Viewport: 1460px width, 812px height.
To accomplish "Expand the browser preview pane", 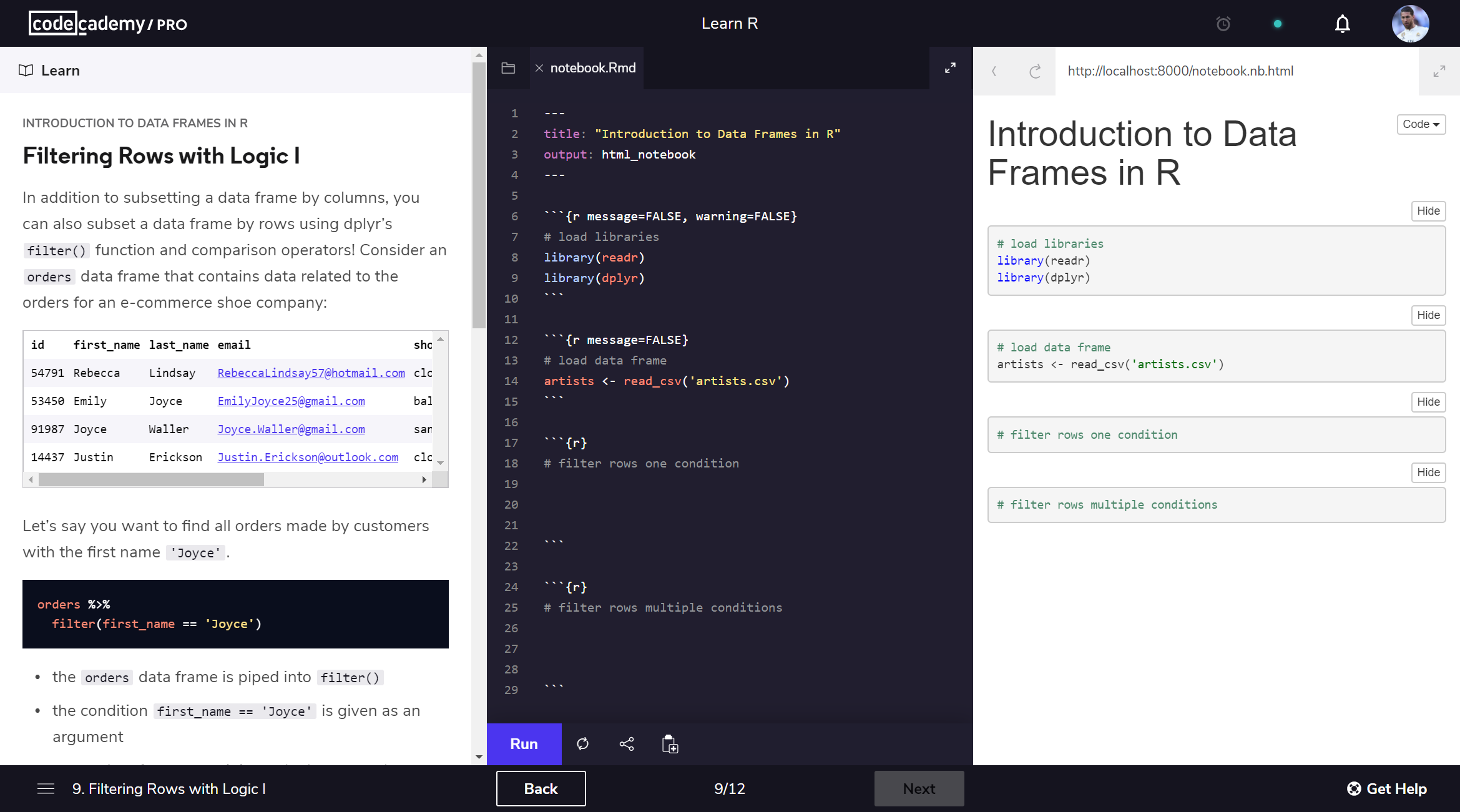I will (1439, 71).
